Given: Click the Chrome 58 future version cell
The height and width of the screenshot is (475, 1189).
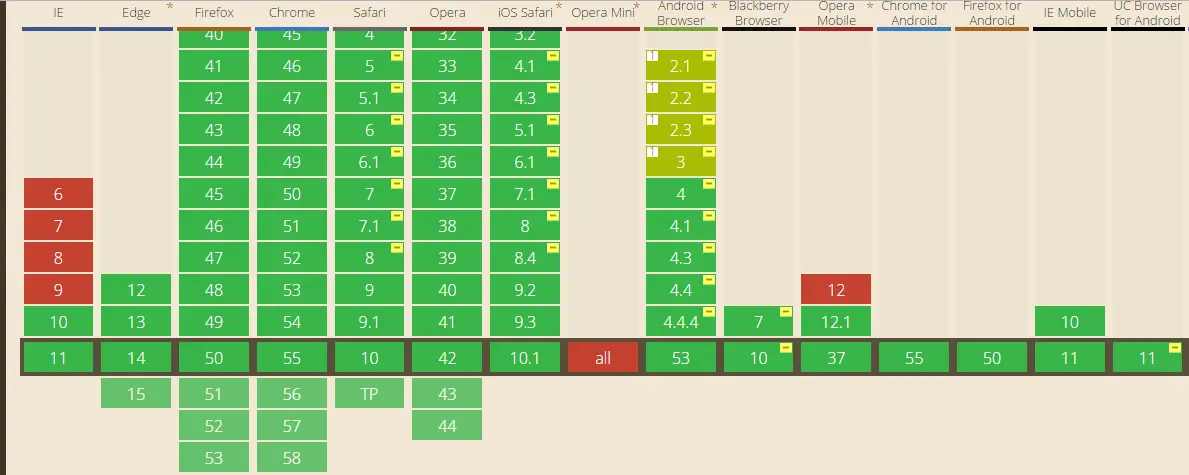Looking at the screenshot, I should tap(292, 458).
